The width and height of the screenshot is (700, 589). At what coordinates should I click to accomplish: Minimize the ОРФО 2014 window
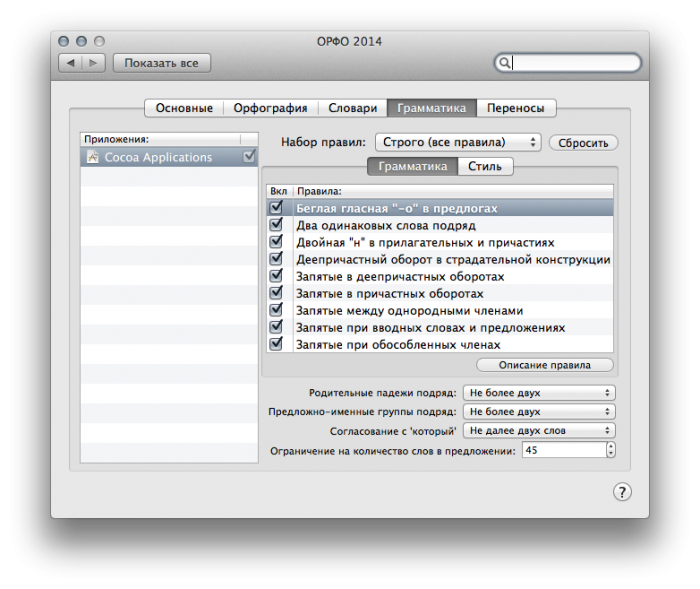pyautogui.click(x=81, y=41)
